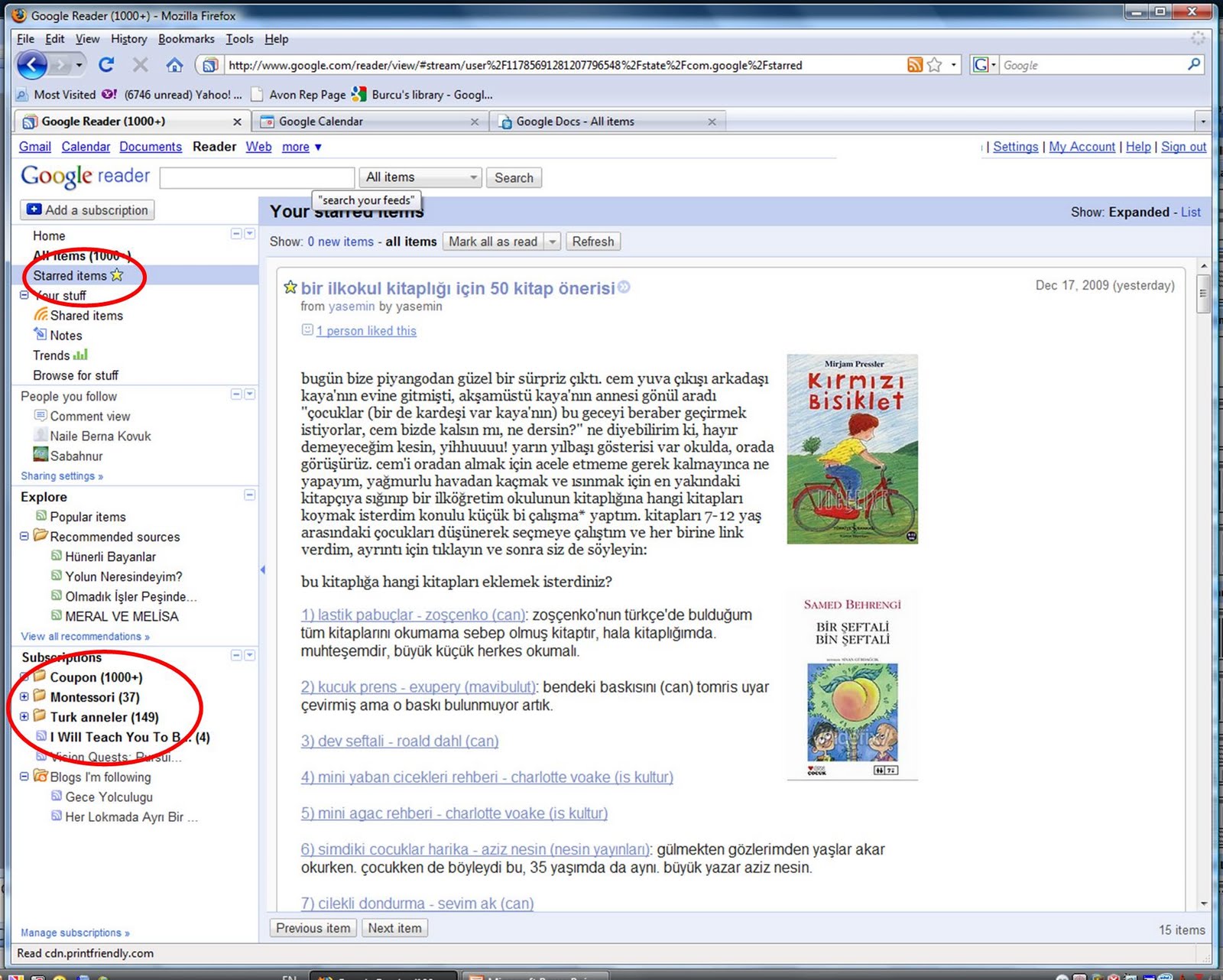The height and width of the screenshot is (980, 1223).
Task: Collapse the navigation pane using the left arrow handle
Action: point(263,570)
